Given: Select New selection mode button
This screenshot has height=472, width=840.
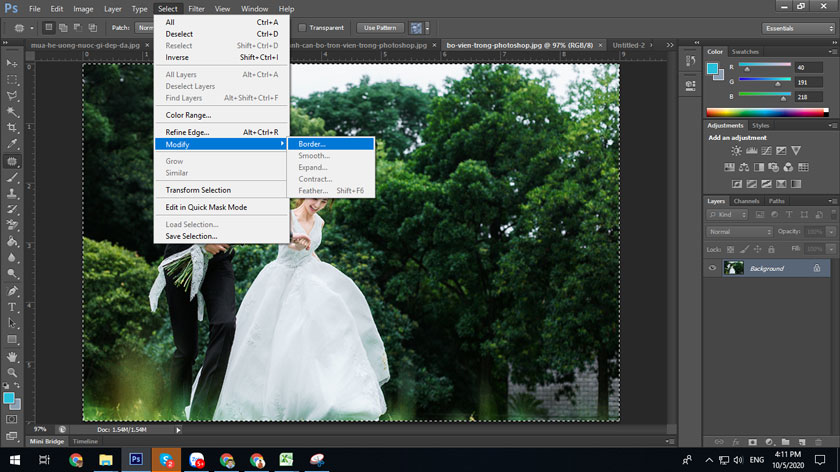Looking at the screenshot, I should coord(49,28).
